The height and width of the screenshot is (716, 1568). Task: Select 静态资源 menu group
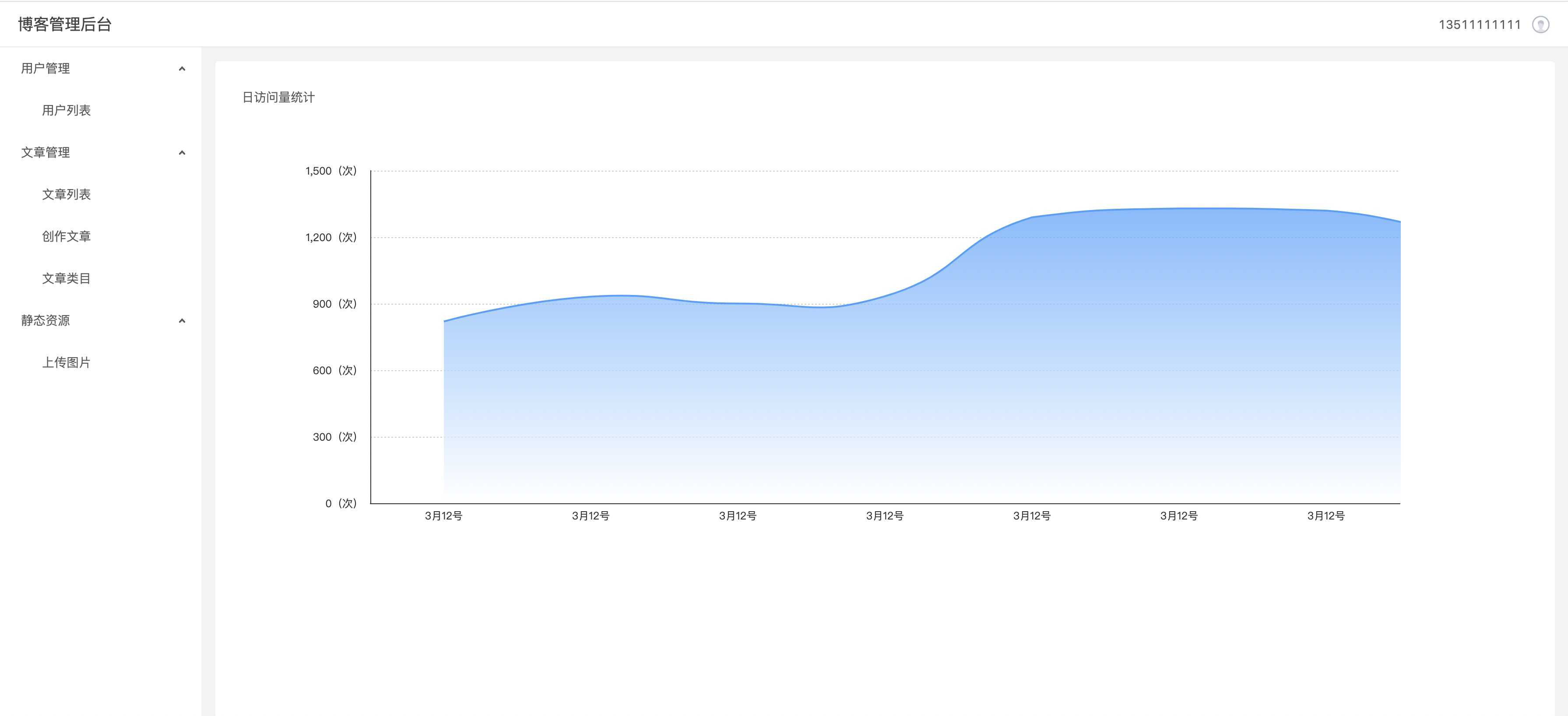(x=100, y=320)
